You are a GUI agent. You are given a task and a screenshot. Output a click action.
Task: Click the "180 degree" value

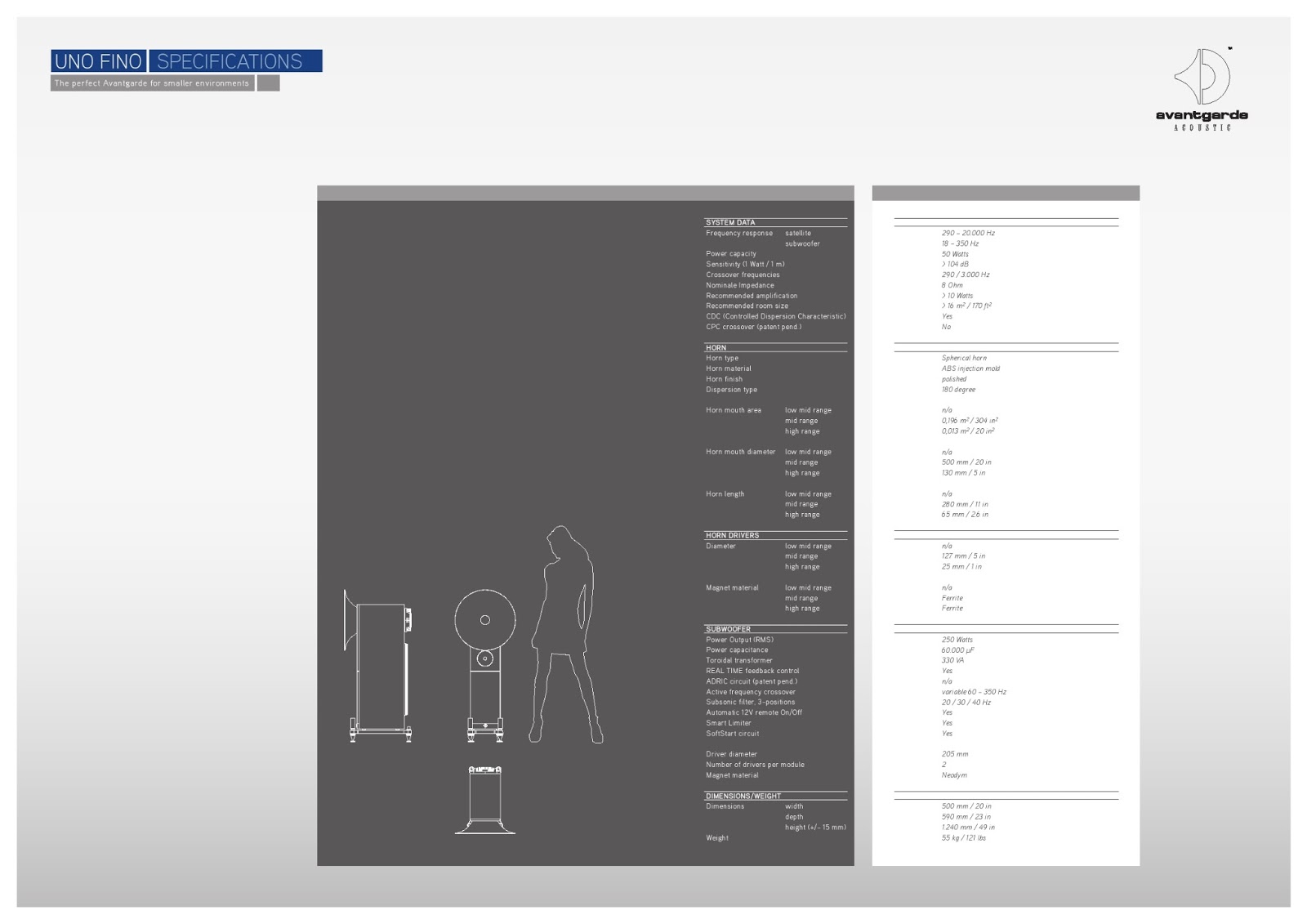(958, 390)
